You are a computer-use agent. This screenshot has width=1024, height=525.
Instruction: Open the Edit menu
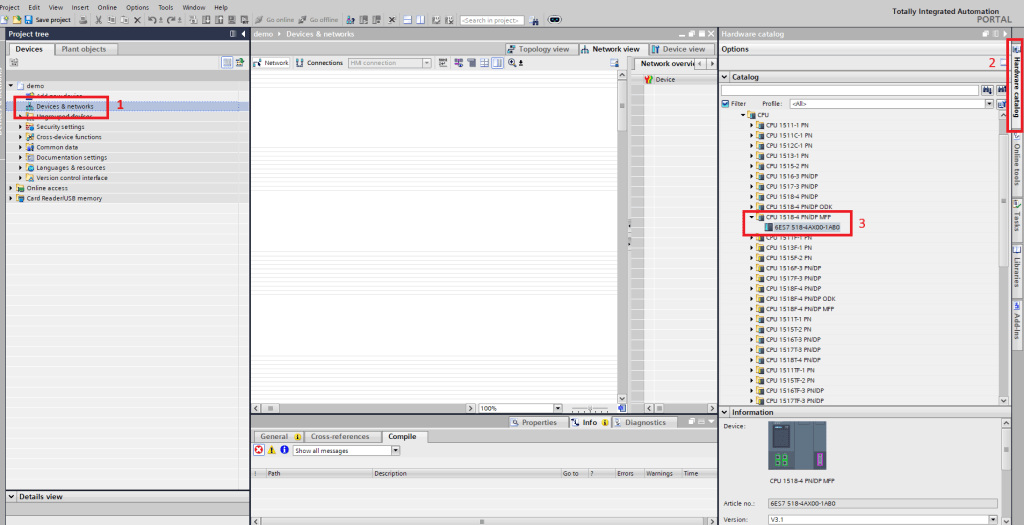(x=34, y=7)
